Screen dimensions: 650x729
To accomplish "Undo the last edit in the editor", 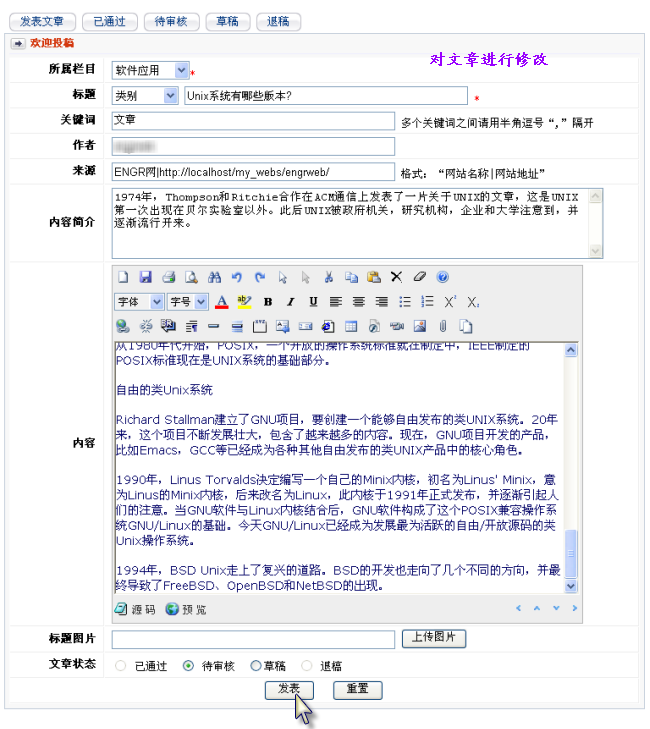I will click(237, 277).
